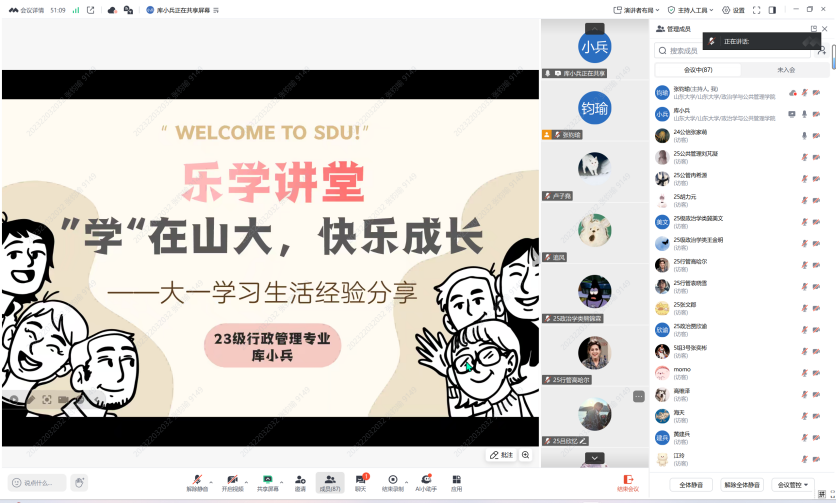Expand the 演讲者布局 layout dropdown
Screen dimensions: 836x503
[x=634, y=10]
